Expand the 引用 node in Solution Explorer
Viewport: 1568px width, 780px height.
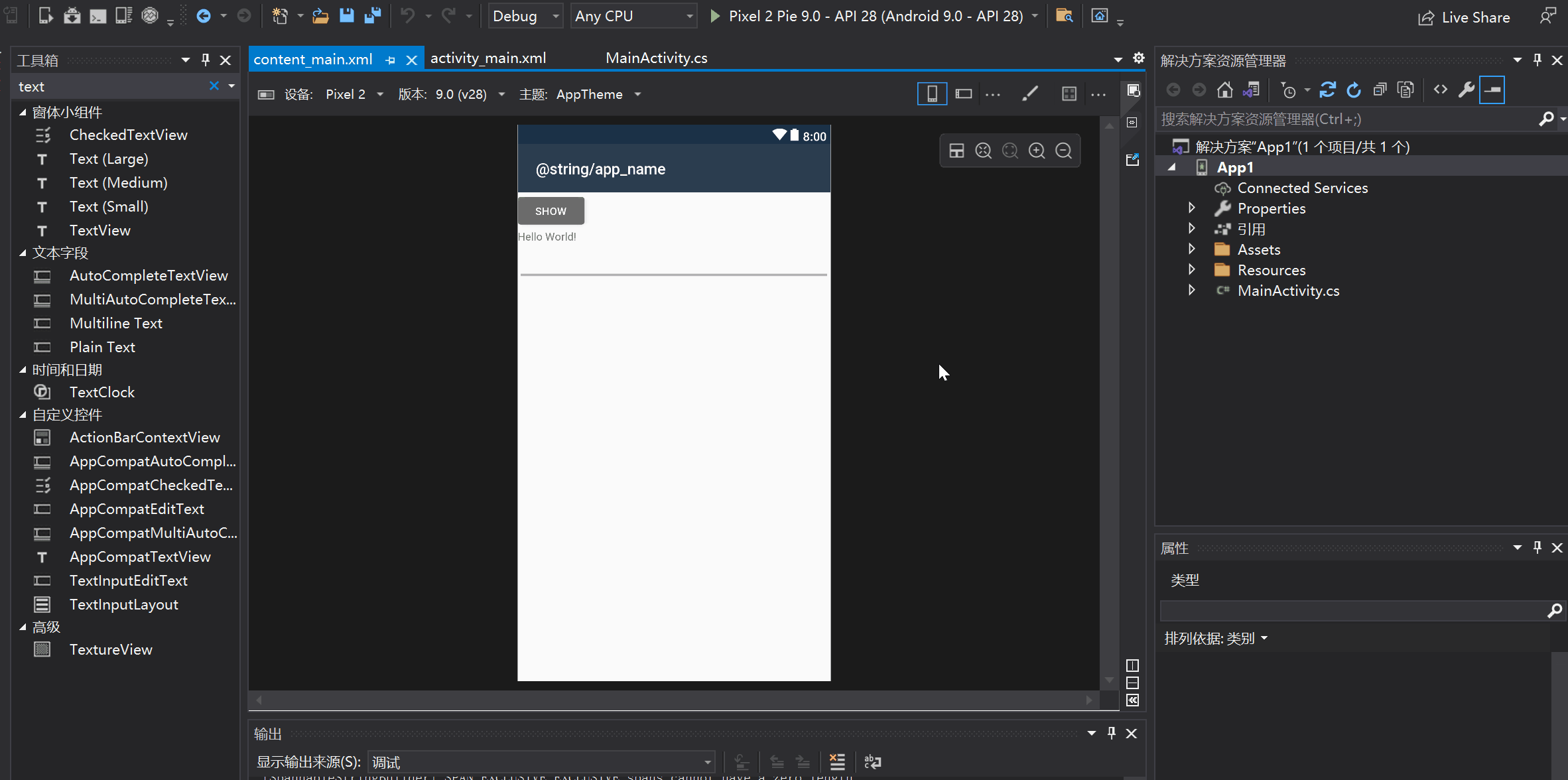(1191, 228)
